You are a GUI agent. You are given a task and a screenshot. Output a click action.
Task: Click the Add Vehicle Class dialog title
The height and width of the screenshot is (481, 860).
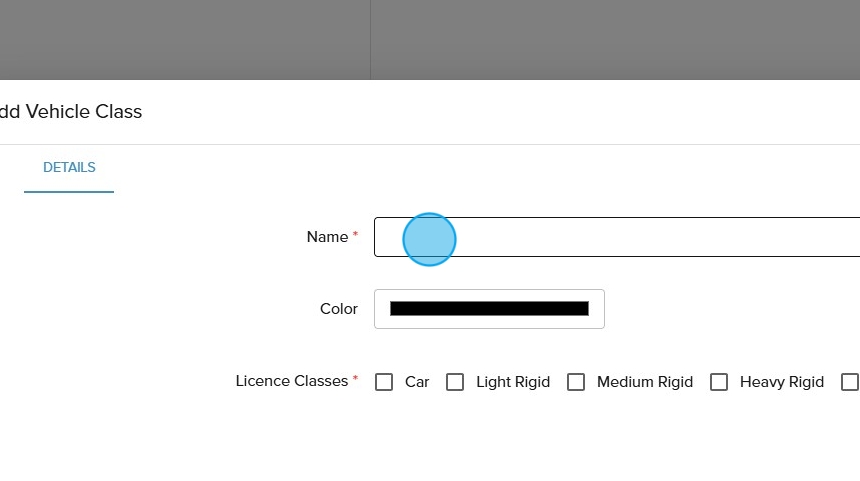point(71,112)
